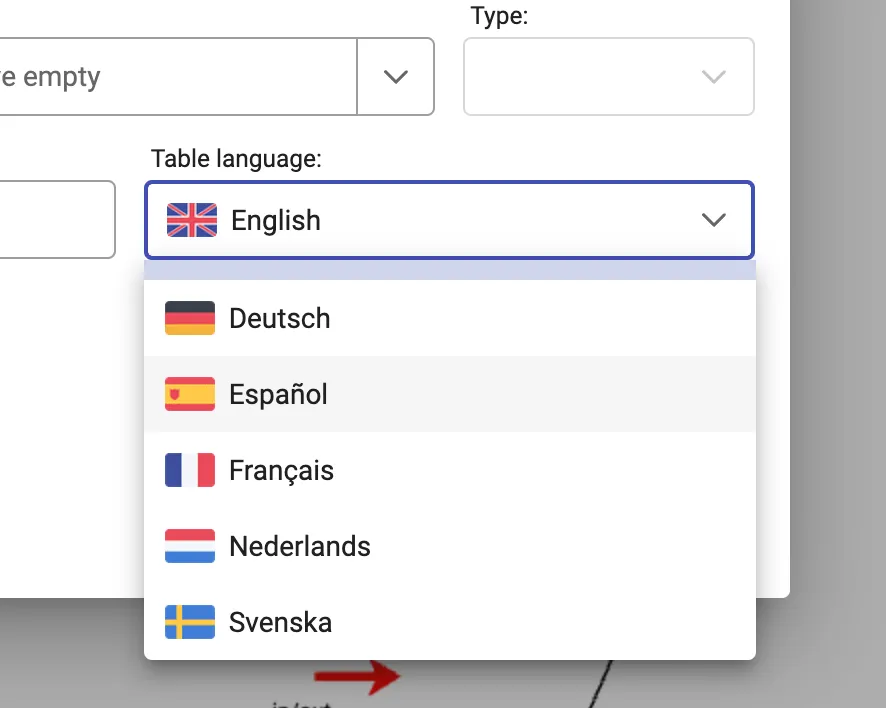This screenshot has width=886, height=708.
Task: Click the Type field's chevron arrow
Action: (x=713, y=77)
